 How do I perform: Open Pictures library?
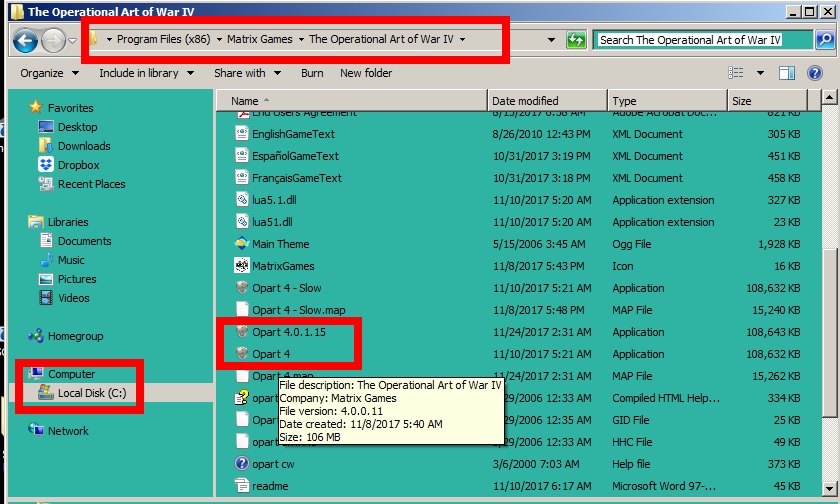77,279
